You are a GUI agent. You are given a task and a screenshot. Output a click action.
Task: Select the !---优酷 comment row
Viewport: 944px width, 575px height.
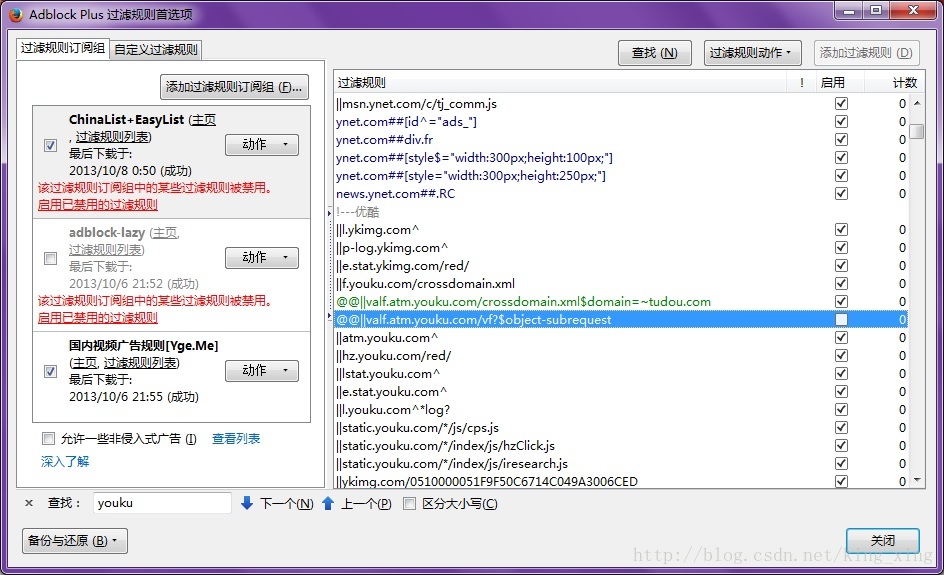point(620,211)
